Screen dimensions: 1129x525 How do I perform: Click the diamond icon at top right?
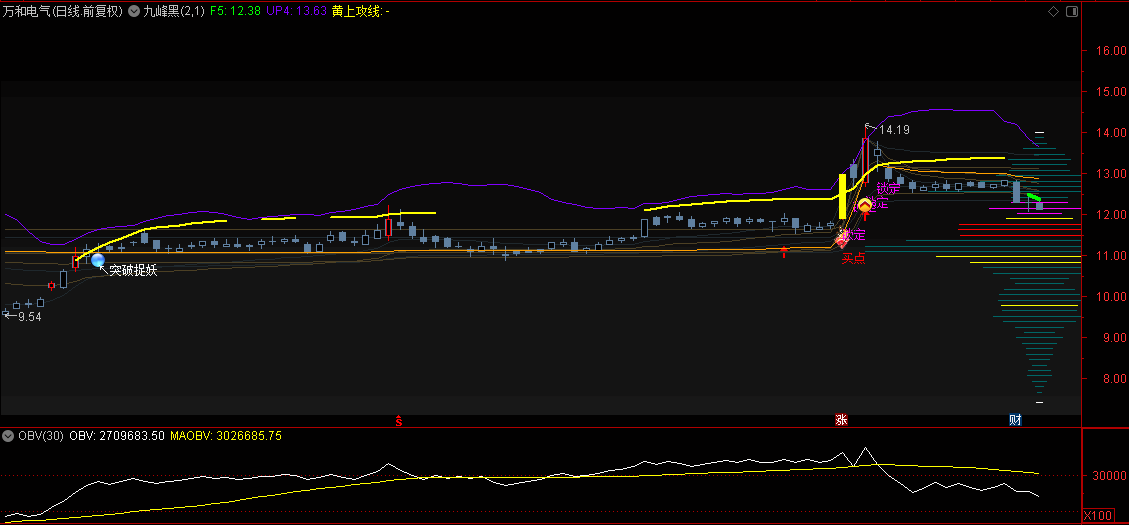tap(1053, 11)
